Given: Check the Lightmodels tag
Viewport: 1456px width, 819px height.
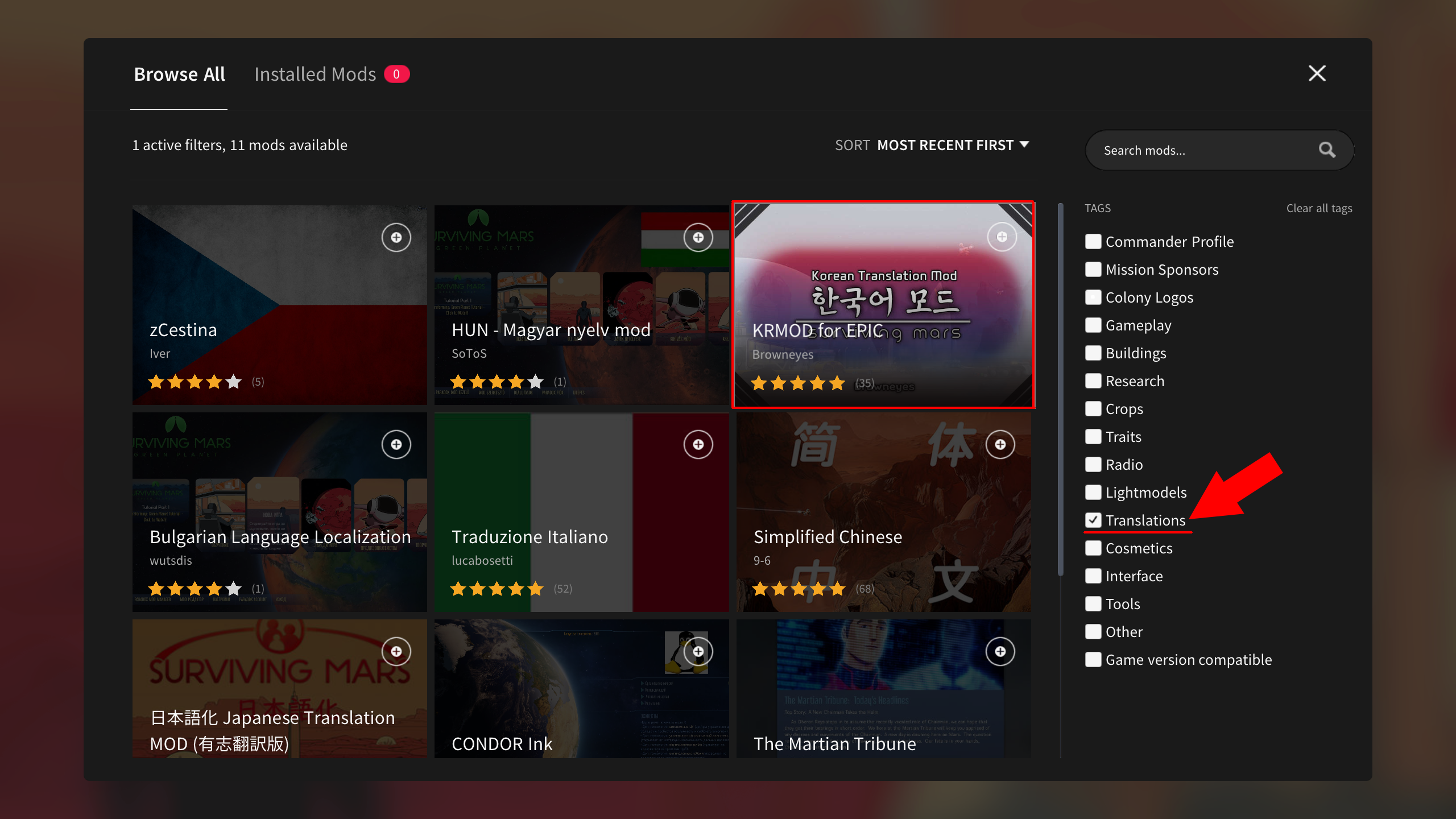Looking at the screenshot, I should pos(1093,493).
